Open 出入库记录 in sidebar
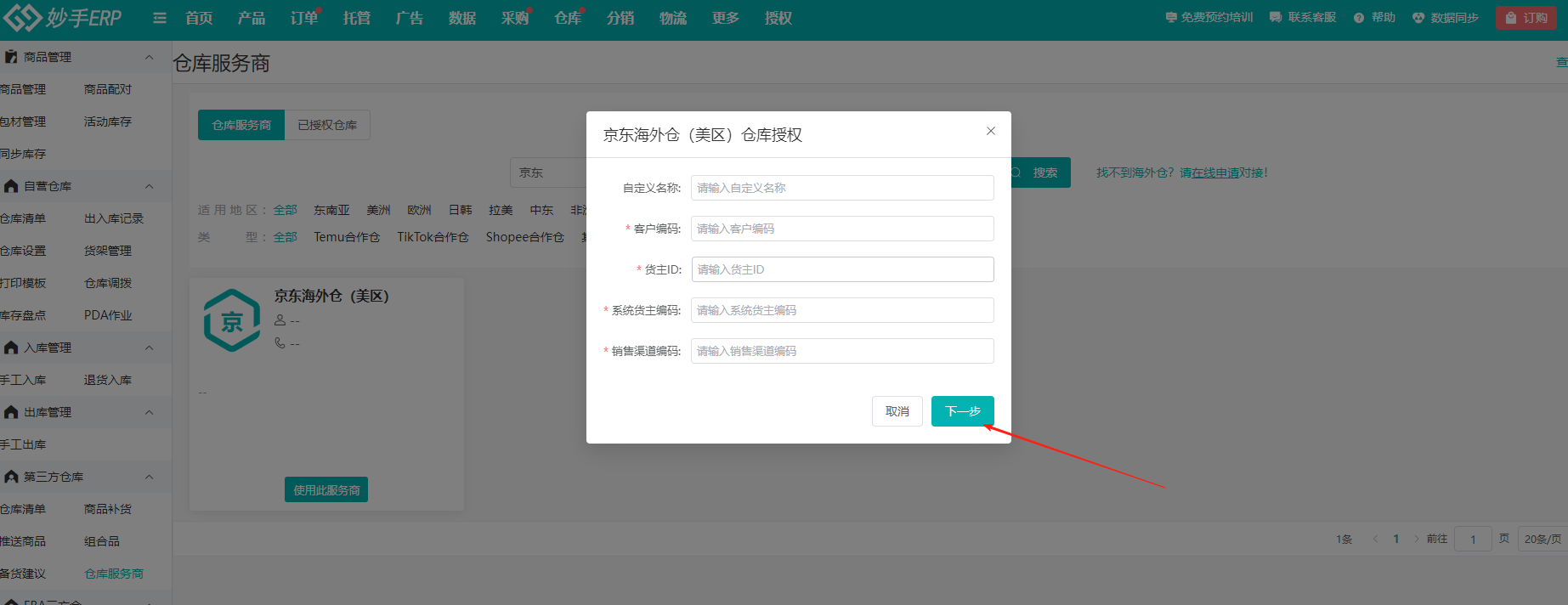Image resolution: width=1568 pixels, height=605 pixels. point(114,218)
